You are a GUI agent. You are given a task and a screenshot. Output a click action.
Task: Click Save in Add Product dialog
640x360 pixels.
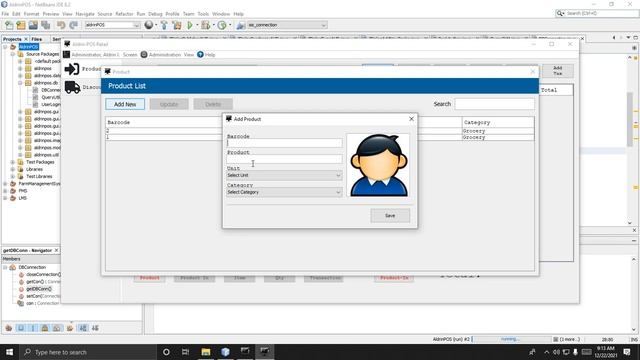390,216
